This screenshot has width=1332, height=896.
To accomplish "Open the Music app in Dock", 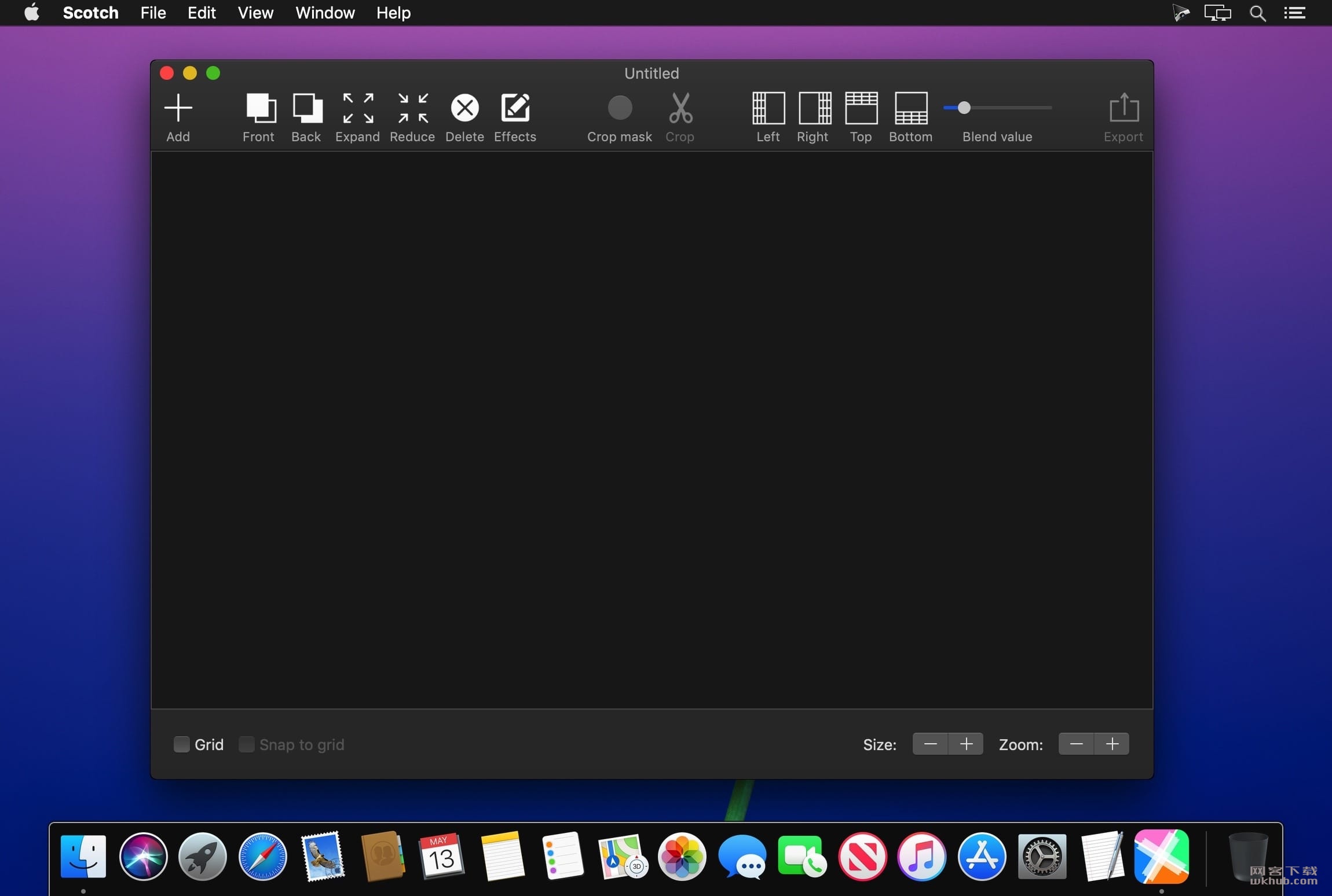I will pos(922,857).
